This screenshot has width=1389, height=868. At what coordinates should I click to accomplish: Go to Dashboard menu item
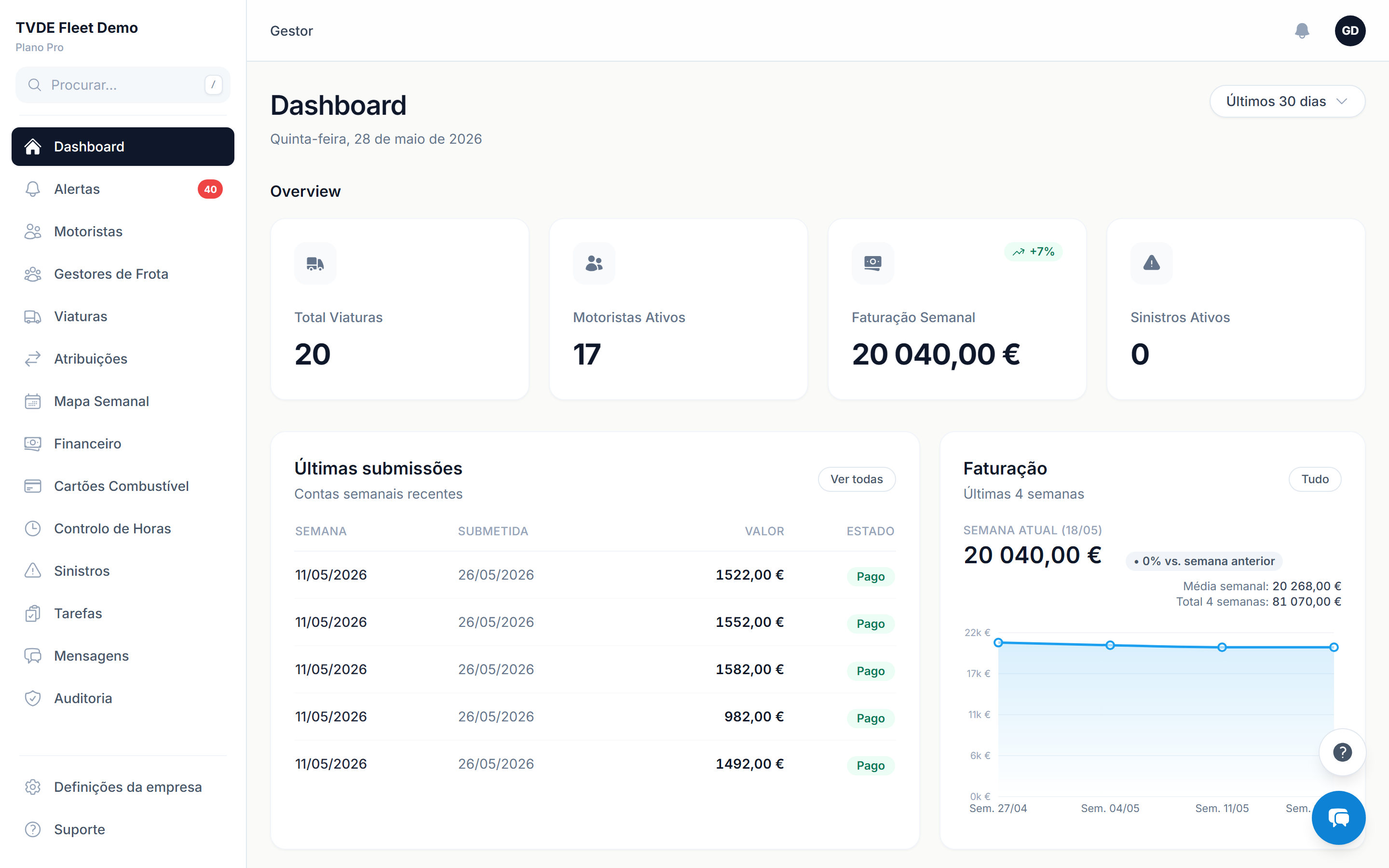click(x=123, y=147)
